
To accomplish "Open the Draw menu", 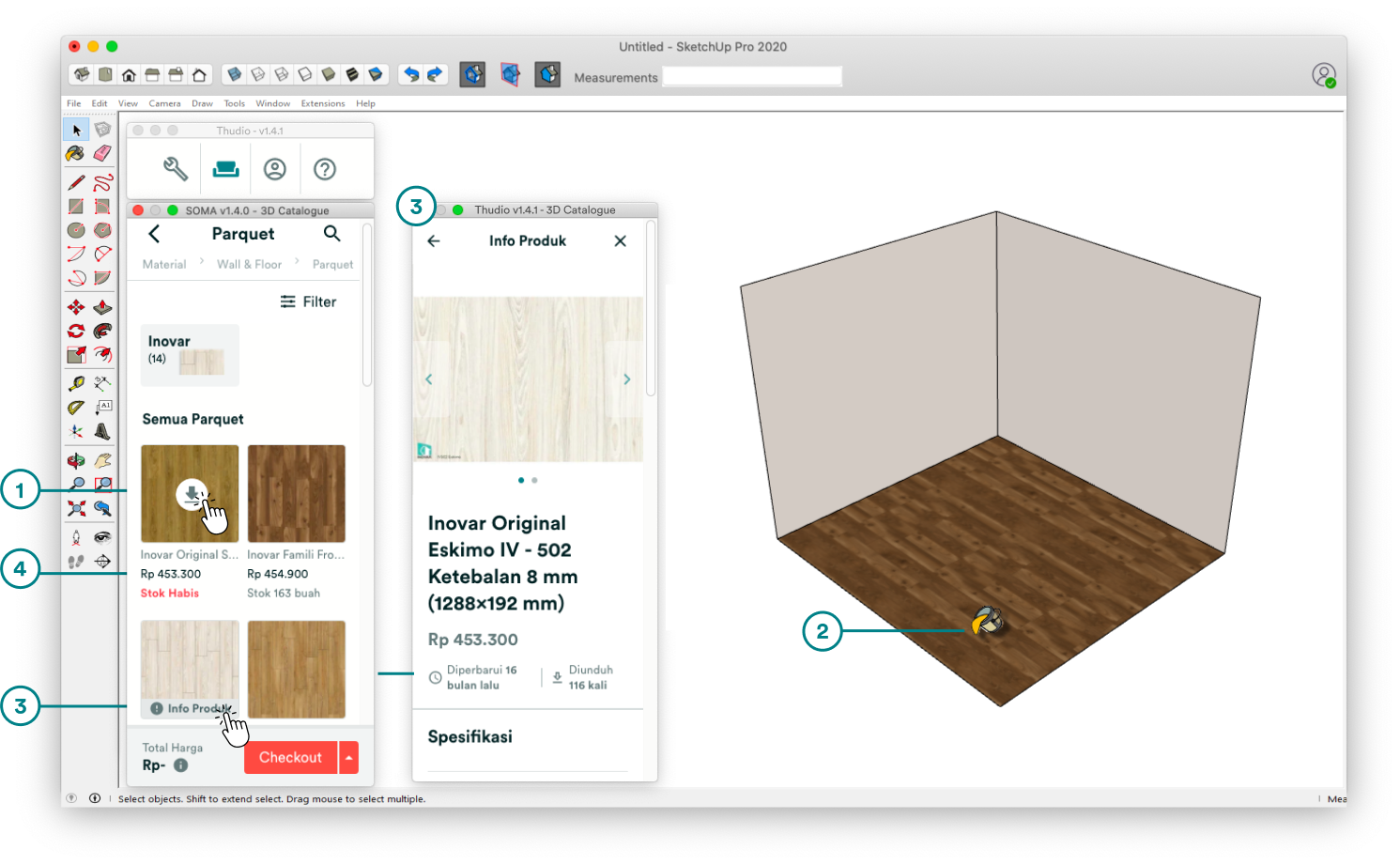I will click(x=202, y=103).
